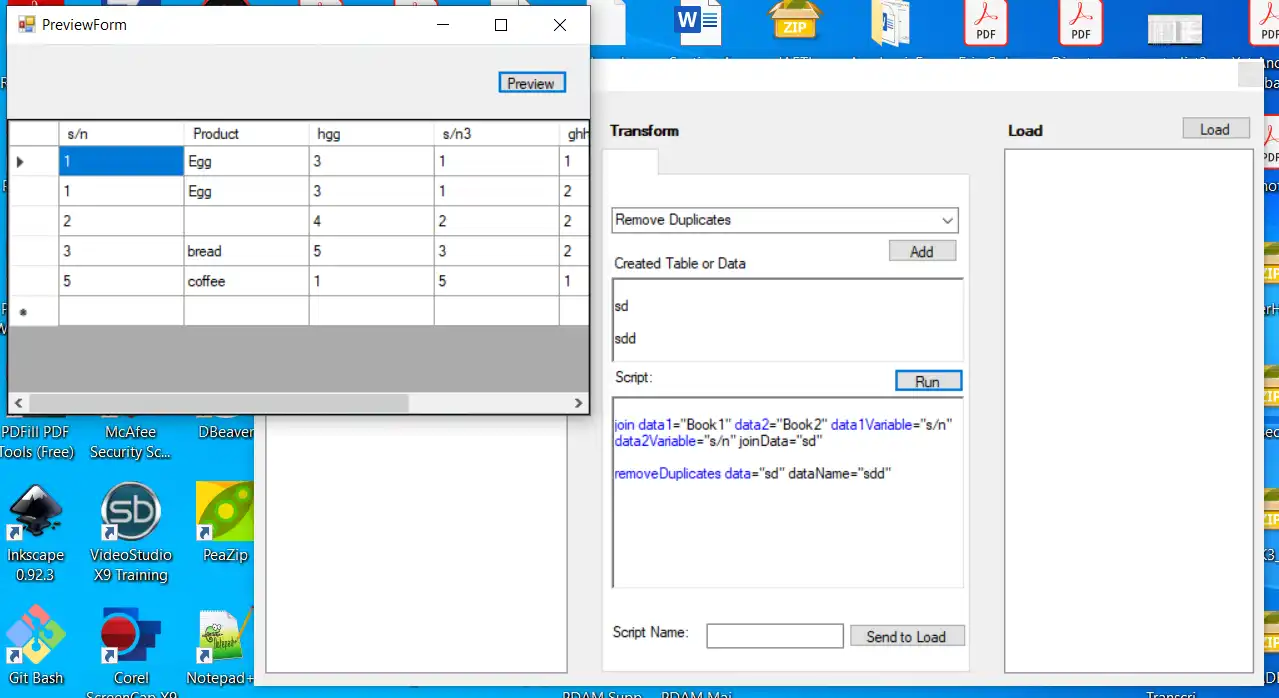Open the PeaZip desktop shortcut
Viewport: 1279px width, 698px height.
point(223,522)
